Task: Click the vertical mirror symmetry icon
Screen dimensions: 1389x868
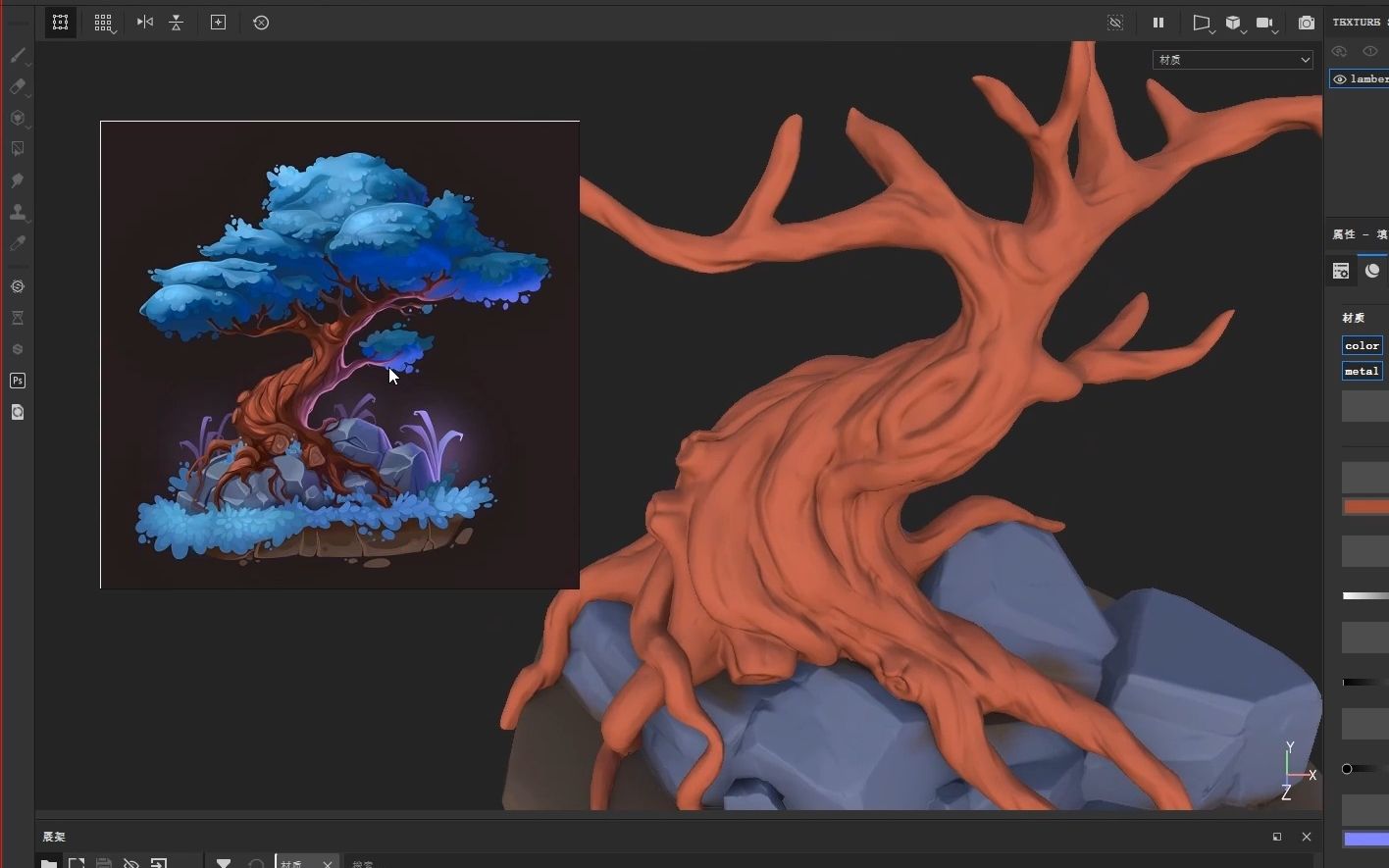Action: (x=177, y=22)
